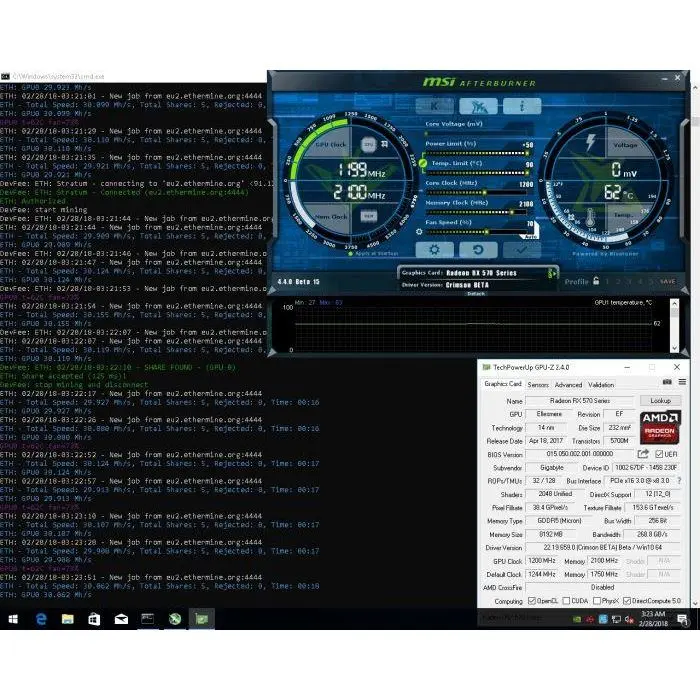Image resolution: width=700 pixels, height=700 pixels.
Task: Open Microsoft Edge from taskbar
Action: pyautogui.click(x=41, y=619)
